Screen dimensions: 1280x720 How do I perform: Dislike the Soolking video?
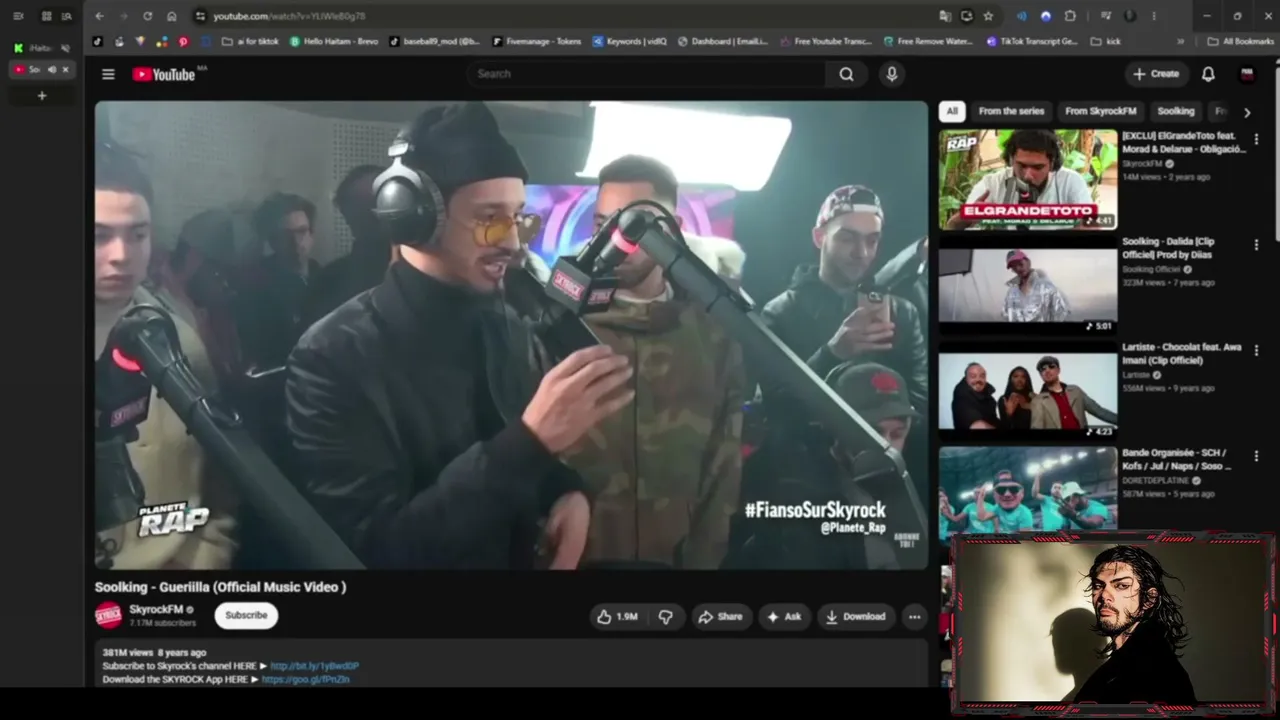[x=665, y=617]
